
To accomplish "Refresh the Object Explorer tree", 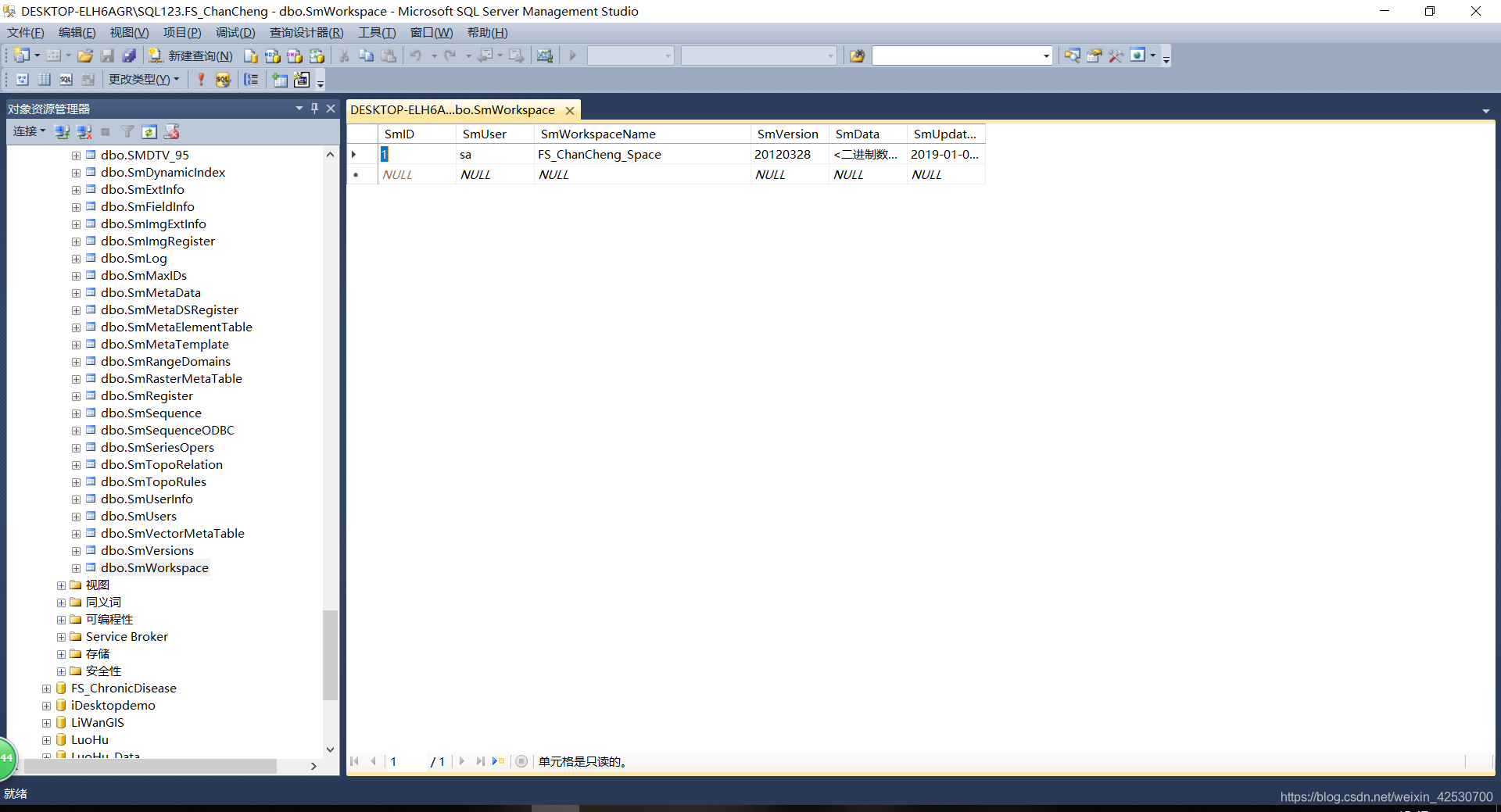I will 150,131.
